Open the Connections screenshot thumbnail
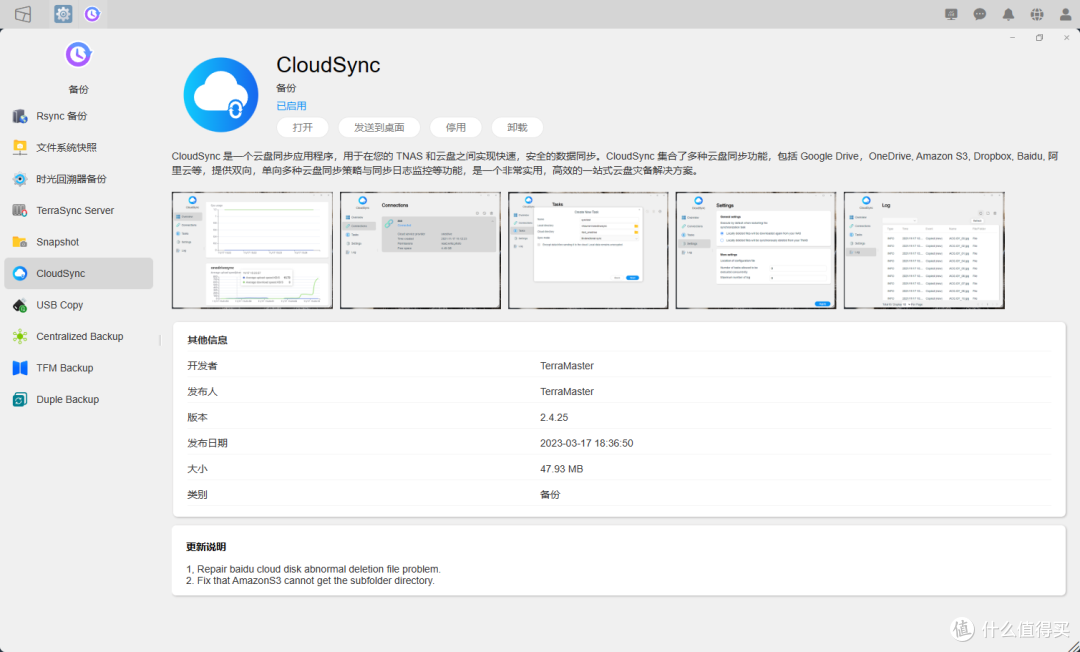The height and width of the screenshot is (652, 1080). (x=420, y=251)
